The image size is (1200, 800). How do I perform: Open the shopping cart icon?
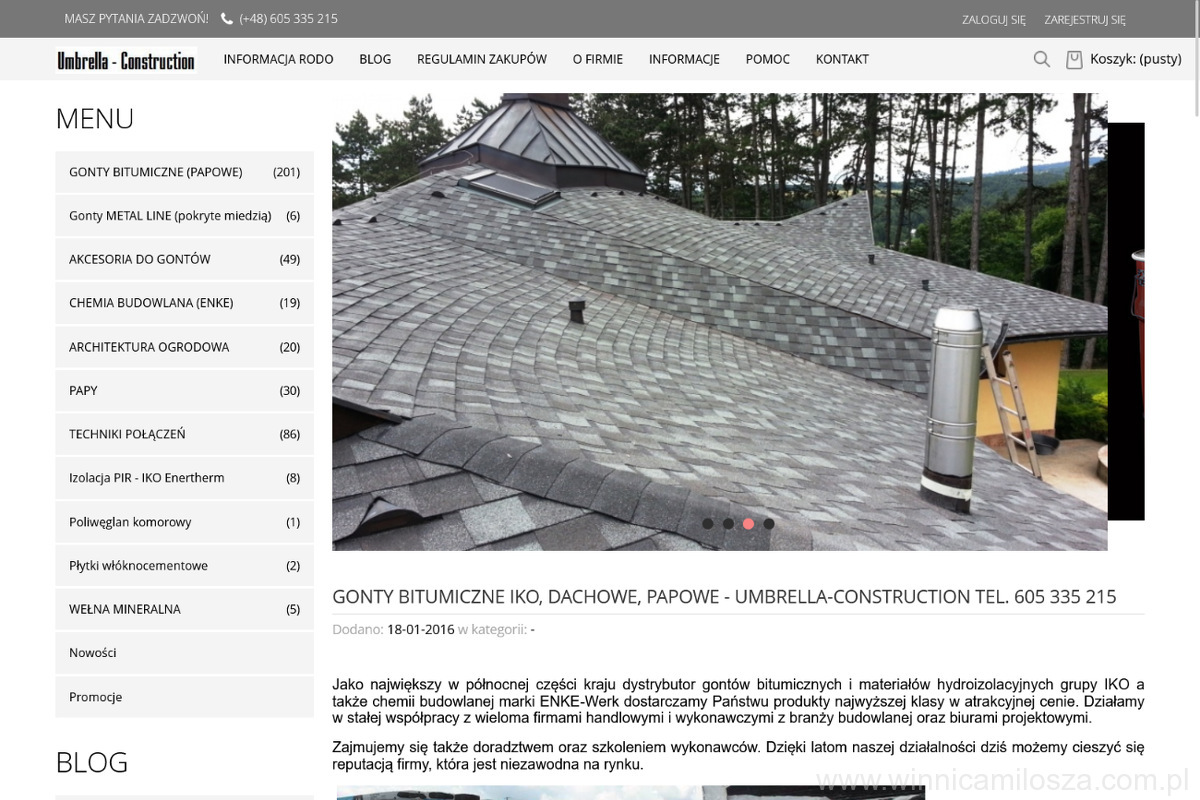coord(1074,59)
